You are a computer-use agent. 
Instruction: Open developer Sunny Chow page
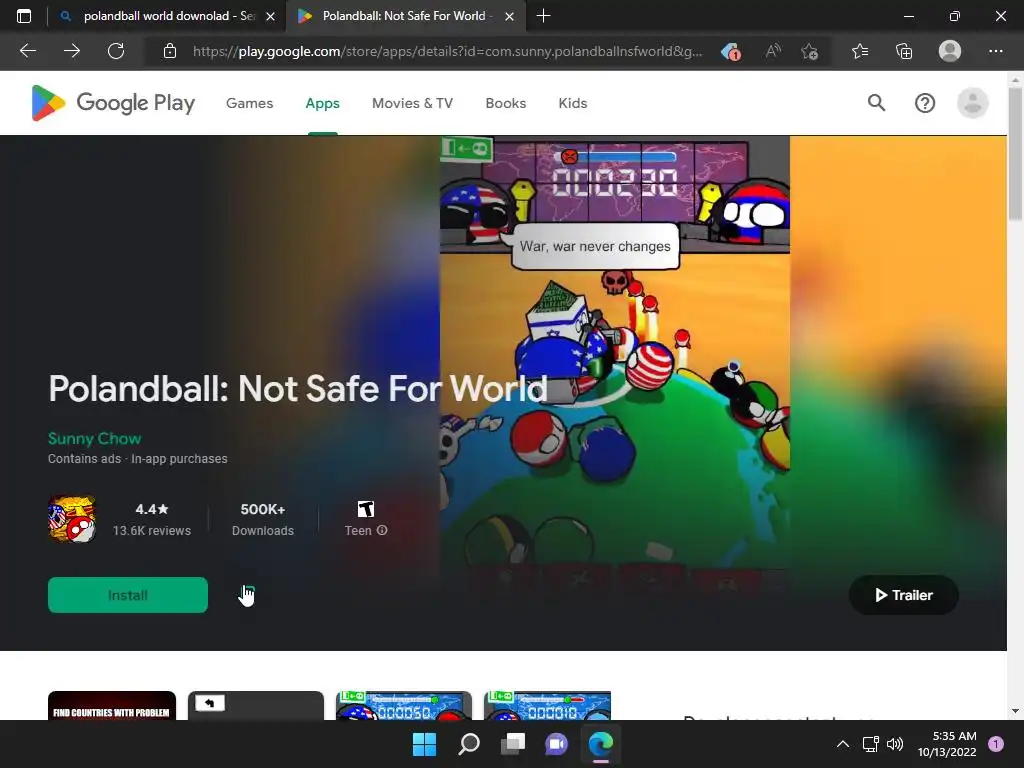[95, 438]
